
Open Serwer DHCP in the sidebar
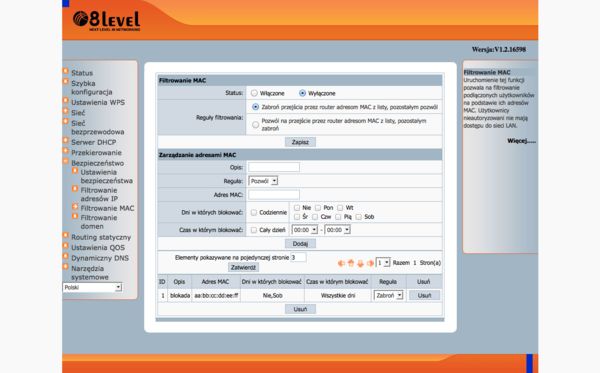click(x=94, y=142)
